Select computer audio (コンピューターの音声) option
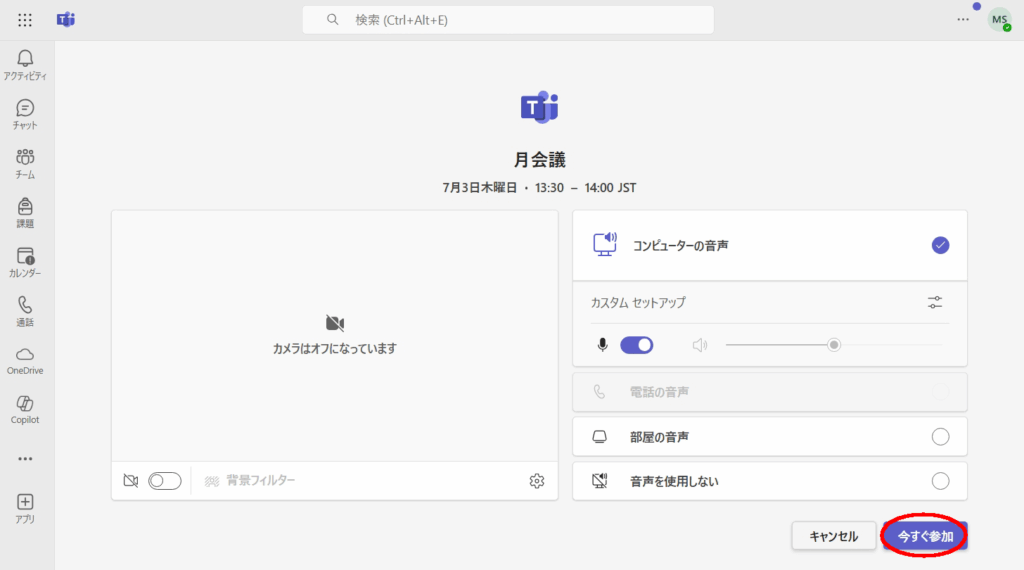 770,245
